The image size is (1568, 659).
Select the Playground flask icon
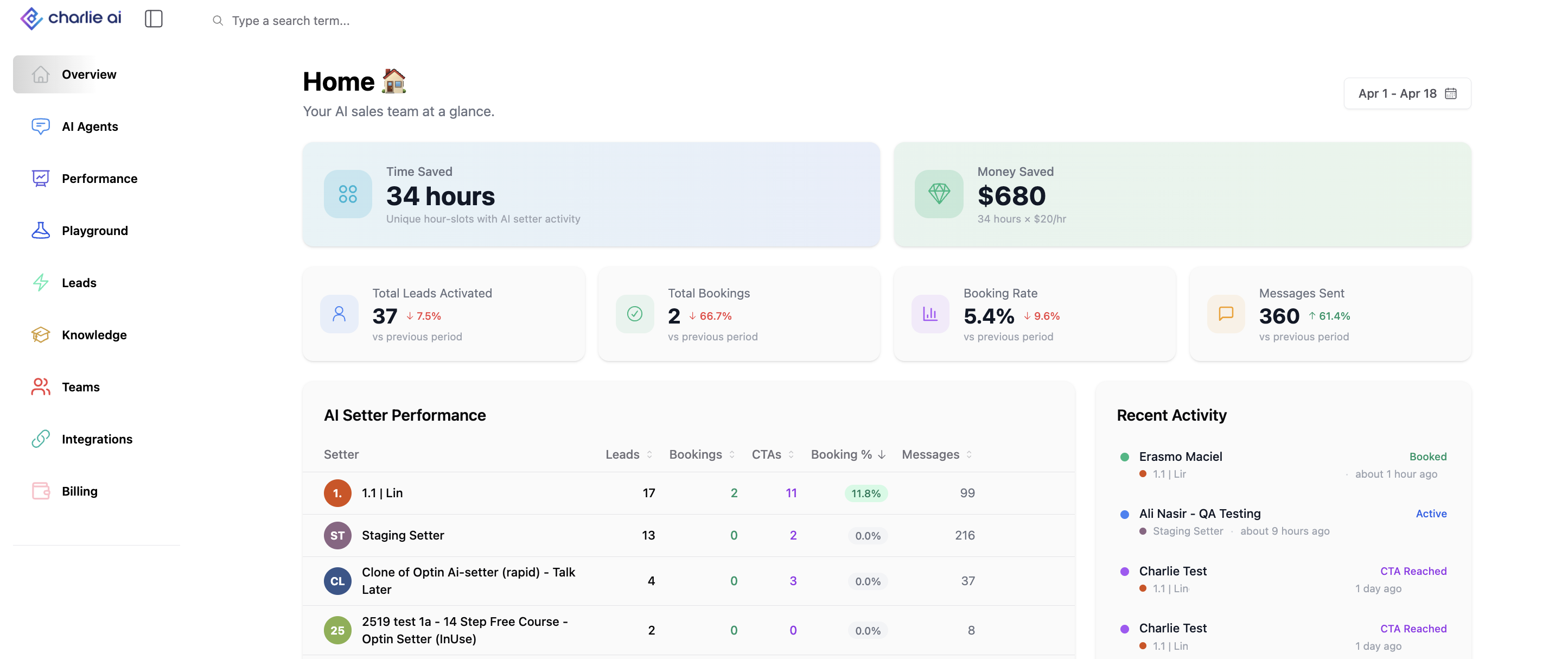point(40,230)
